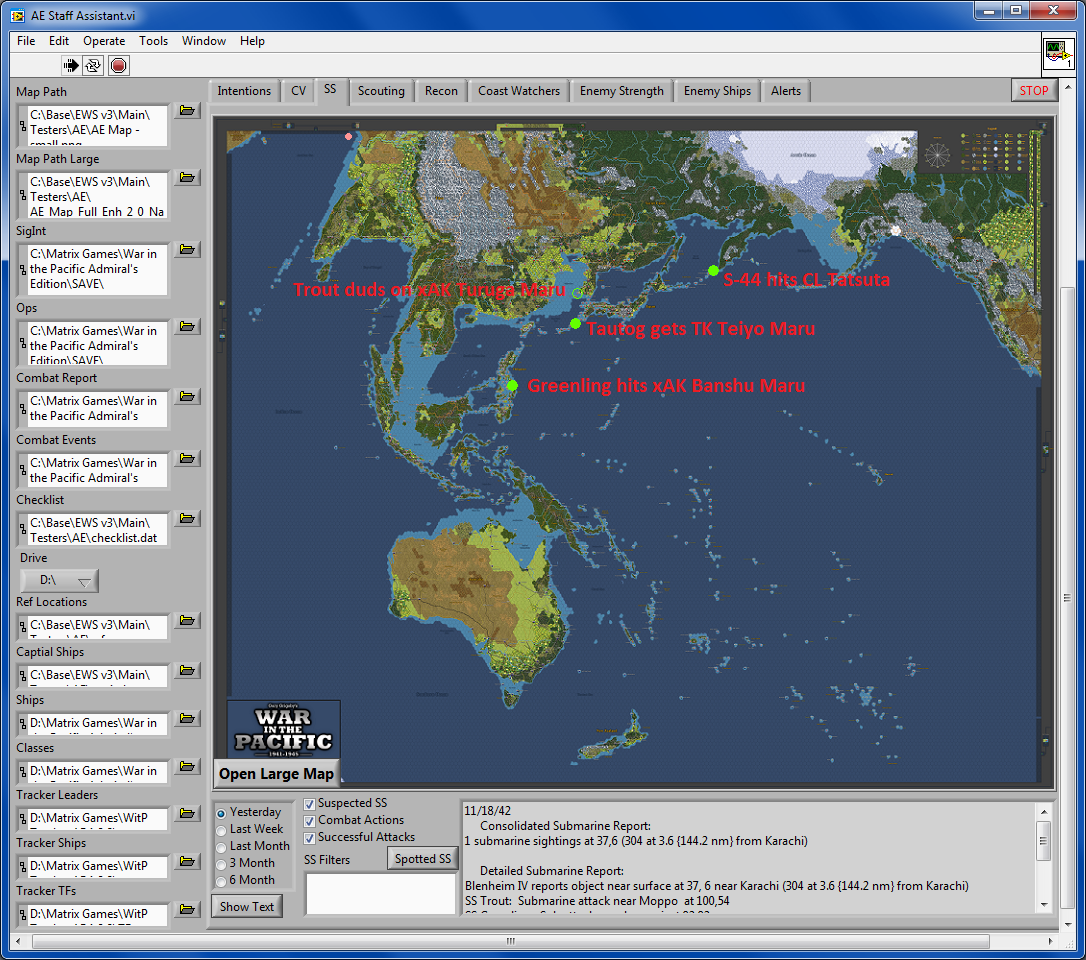Browse folder for Ships path
The width and height of the screenshot is (1086, 960).
pos(187,718)
